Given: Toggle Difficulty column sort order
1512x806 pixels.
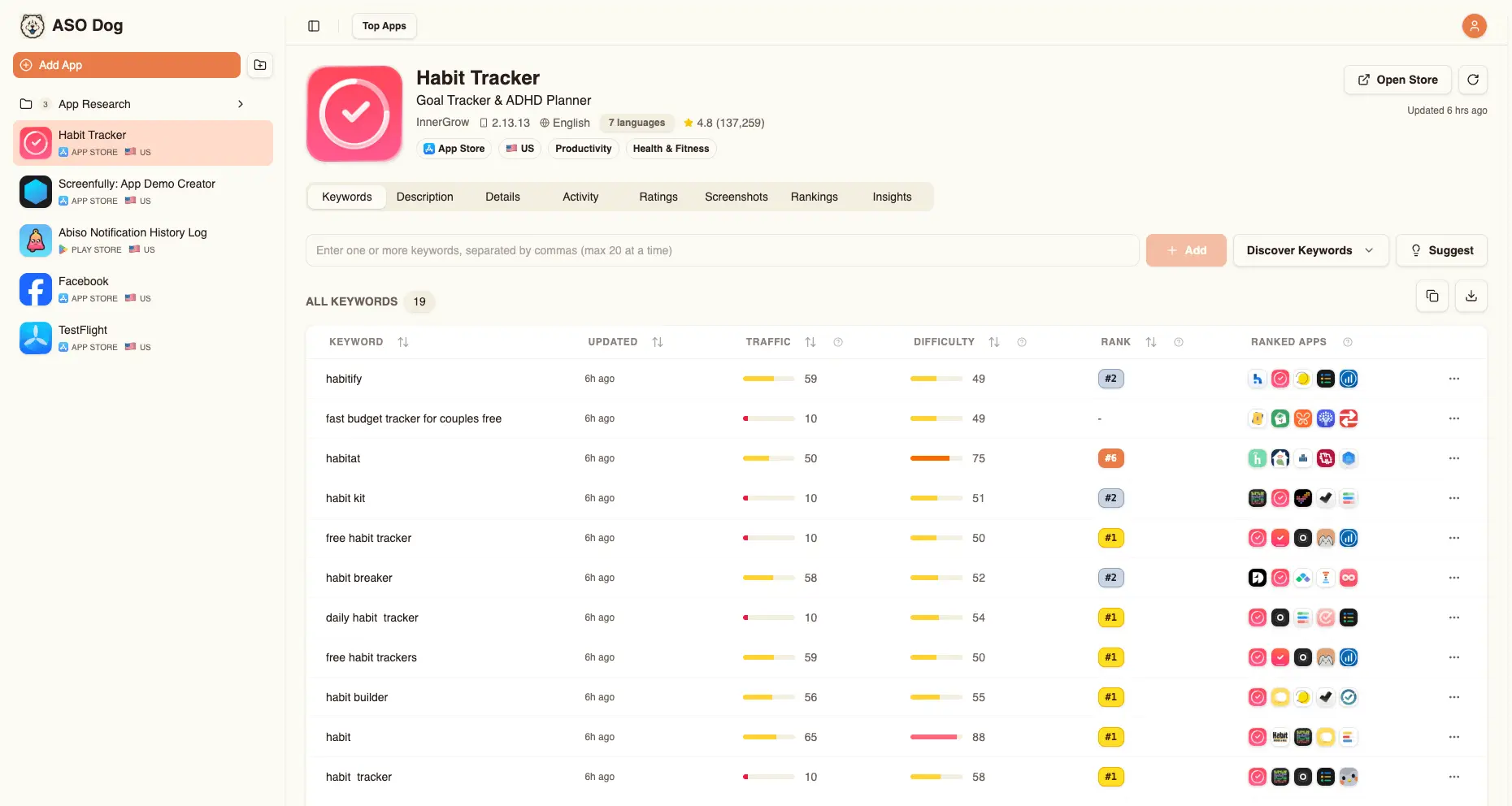Looking at the screenshot, I should click(993, 342).
